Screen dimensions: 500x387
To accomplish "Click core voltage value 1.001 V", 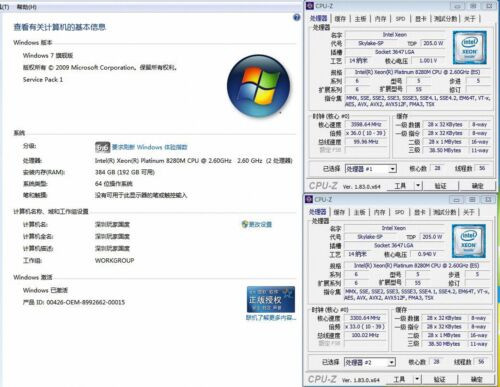I will [428, 61].
